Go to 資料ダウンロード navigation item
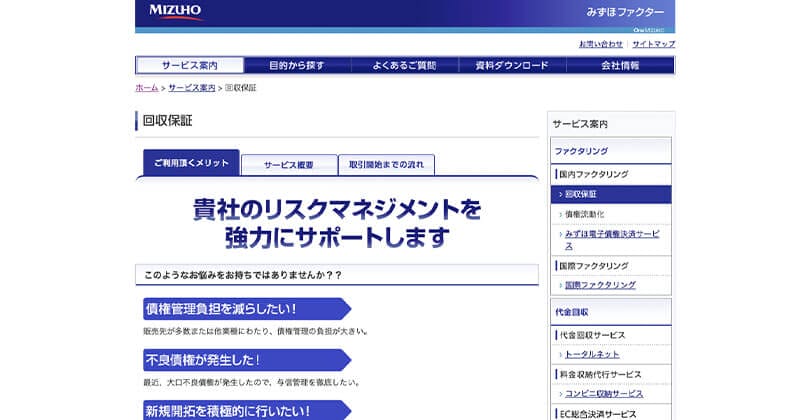The image size is (800, 420). click(512, 65)
